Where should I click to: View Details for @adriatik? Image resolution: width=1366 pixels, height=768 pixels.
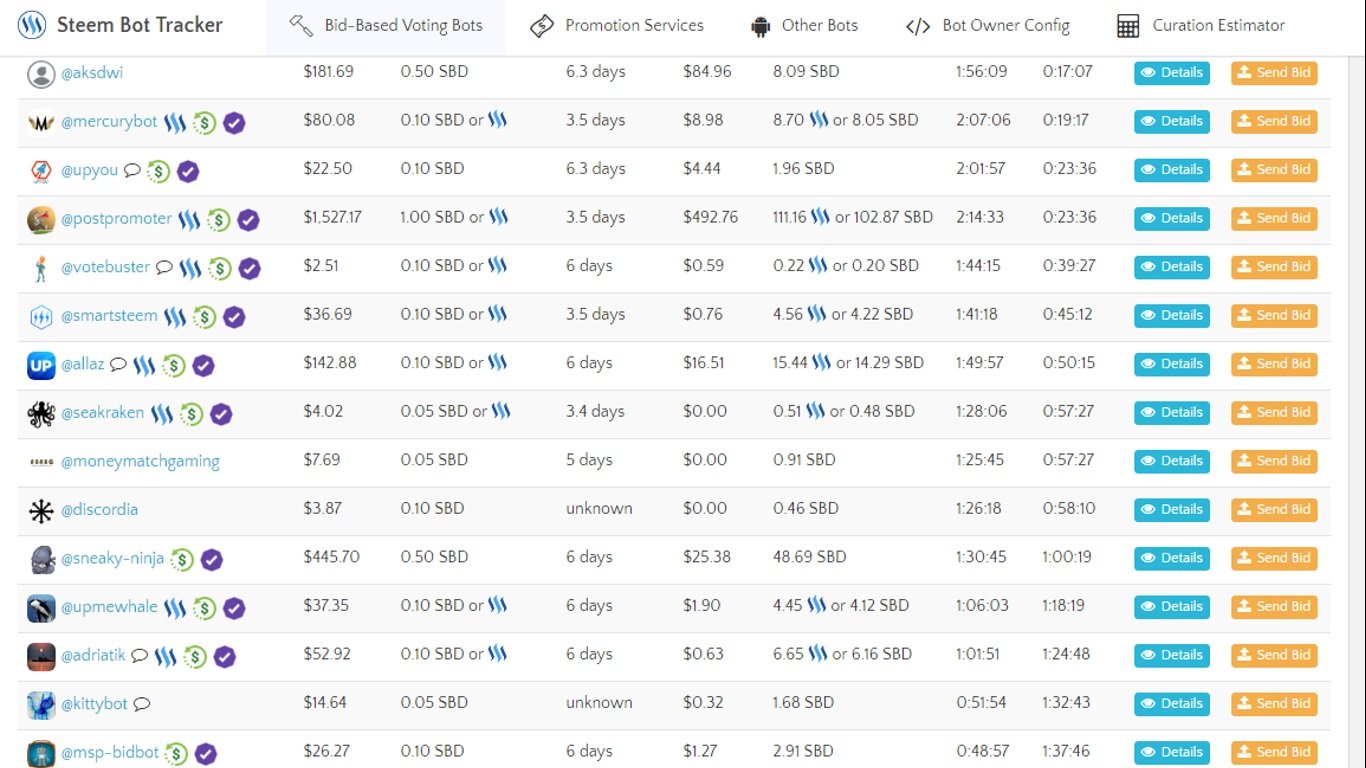pos(1171,655)
